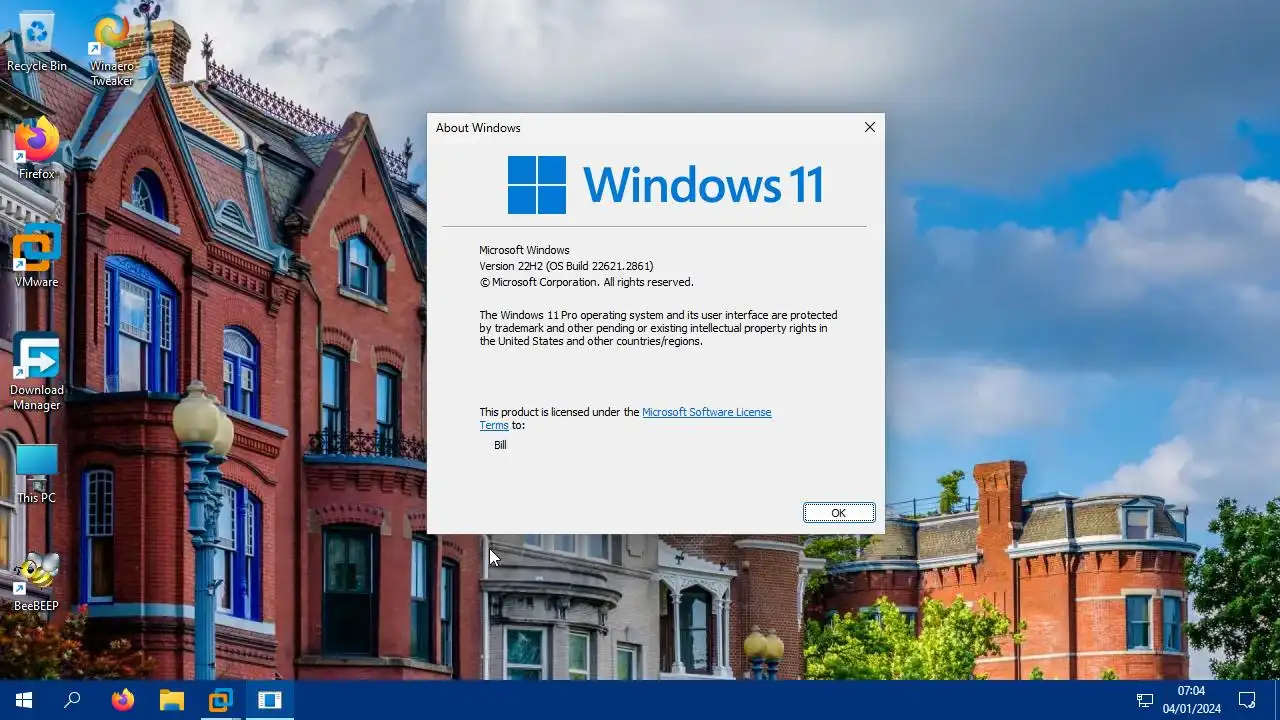The height and width of the screenshot is (720, 1280).
Task: Click the network icon in system tray
Action: [x=1145, y=700]
